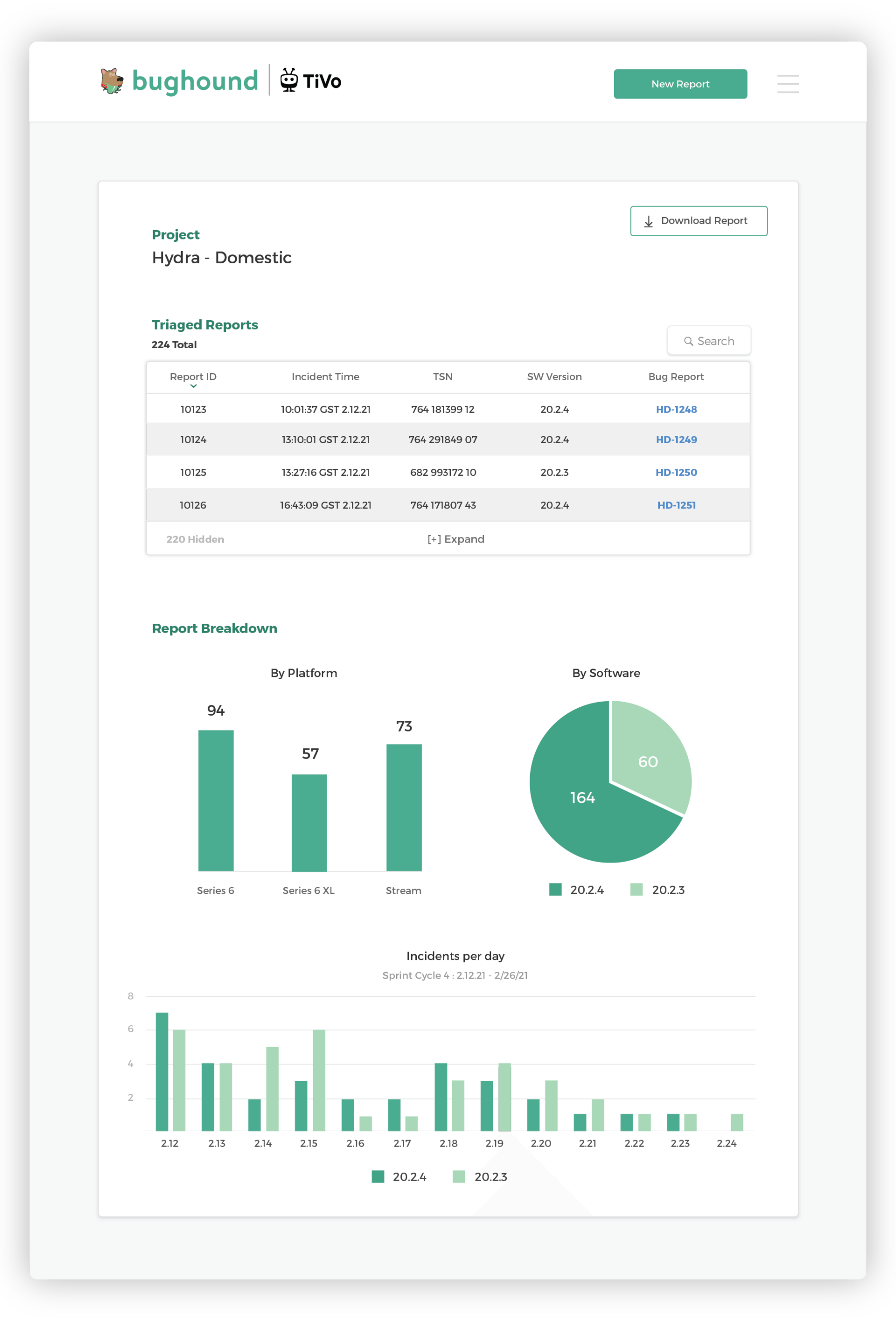Click the 60 slice of the pie chart

point(648,761)
